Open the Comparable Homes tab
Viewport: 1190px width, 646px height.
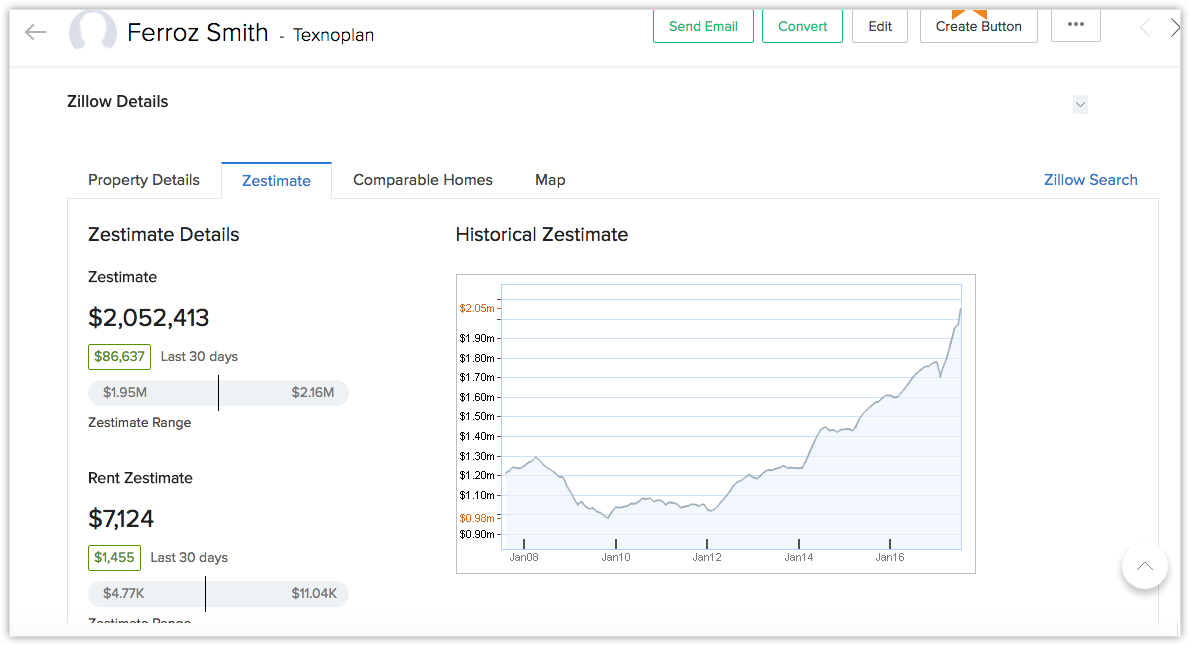tap(423, 180)
